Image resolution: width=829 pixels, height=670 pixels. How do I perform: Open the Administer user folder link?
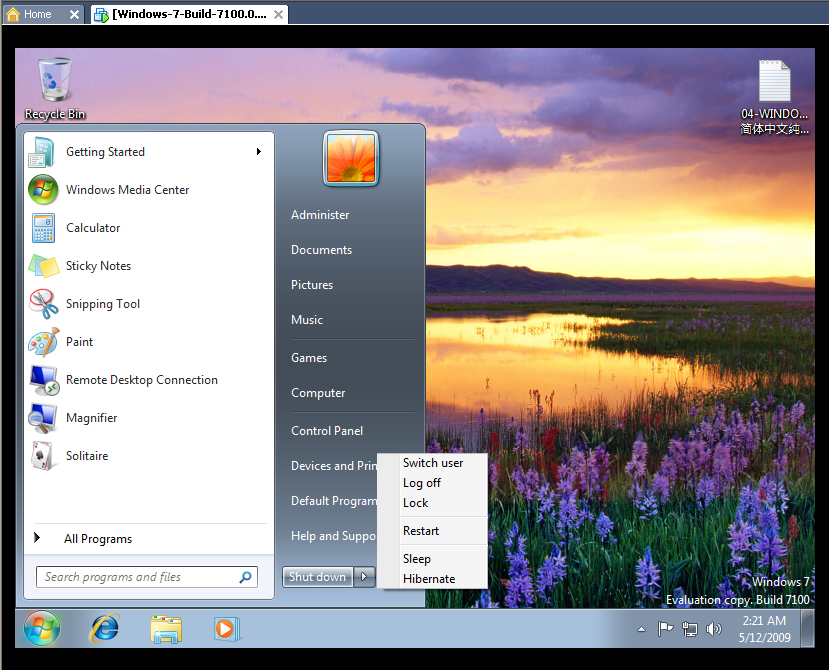point(320,215)
